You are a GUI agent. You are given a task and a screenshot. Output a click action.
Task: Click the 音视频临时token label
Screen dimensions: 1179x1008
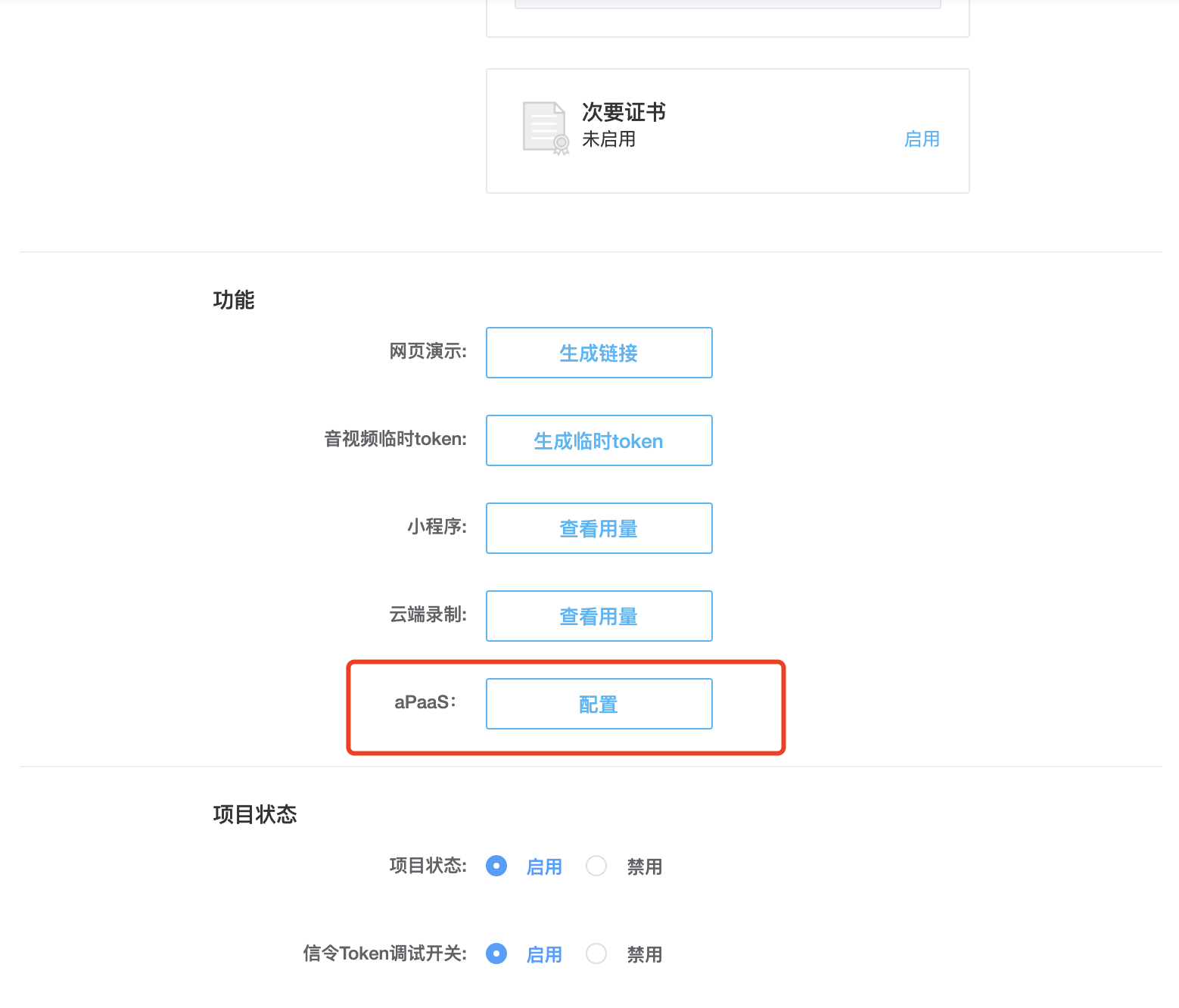pyautogui.click(x=394, y=439)
